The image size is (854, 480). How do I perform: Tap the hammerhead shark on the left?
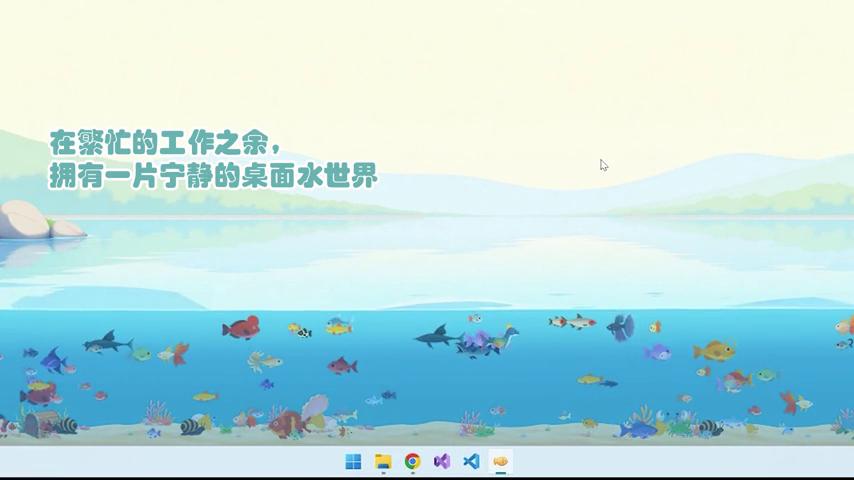coord(108,342)
